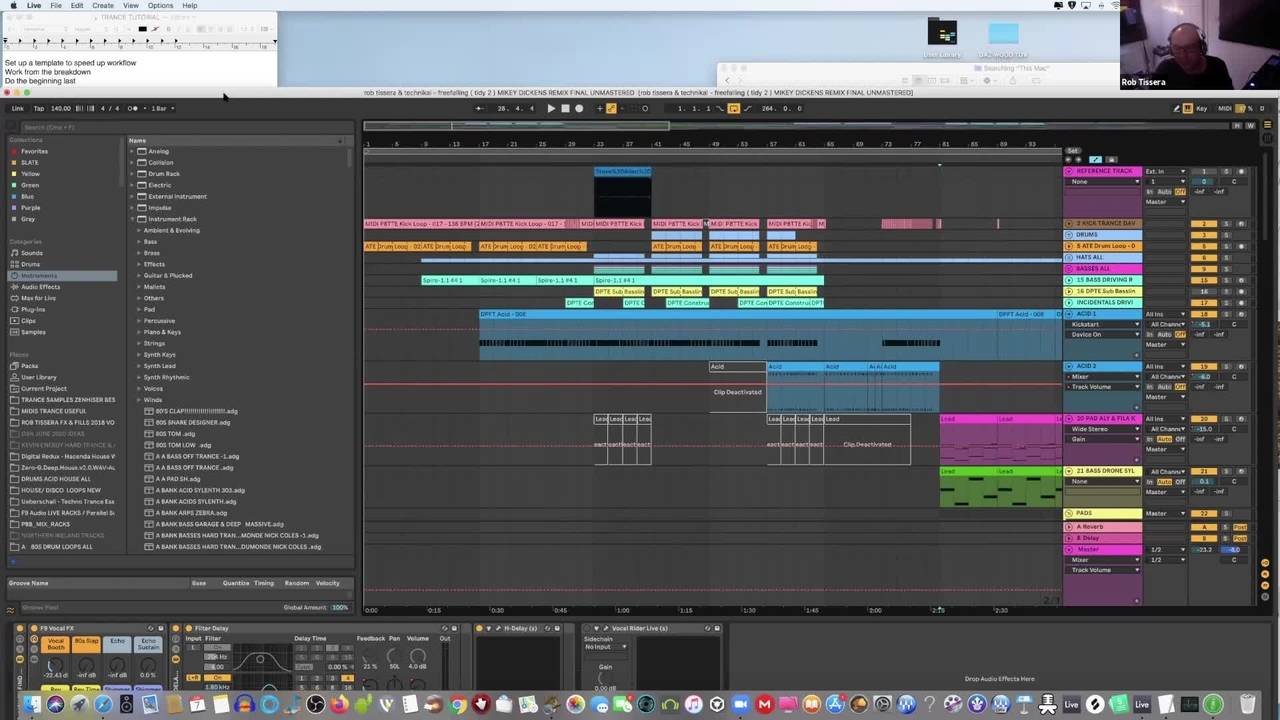
Task: Toggle the Metronome
Action: coord(133,108)
